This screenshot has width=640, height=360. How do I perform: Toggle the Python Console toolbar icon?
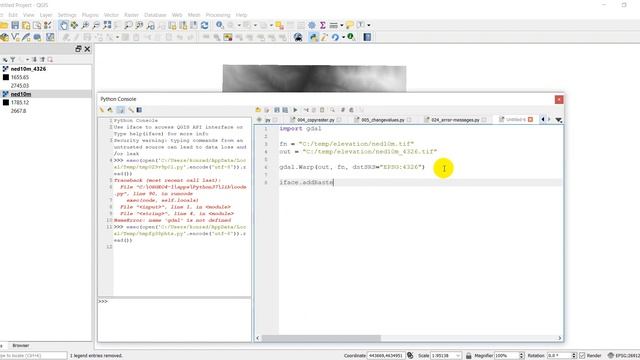coord(313,38)
